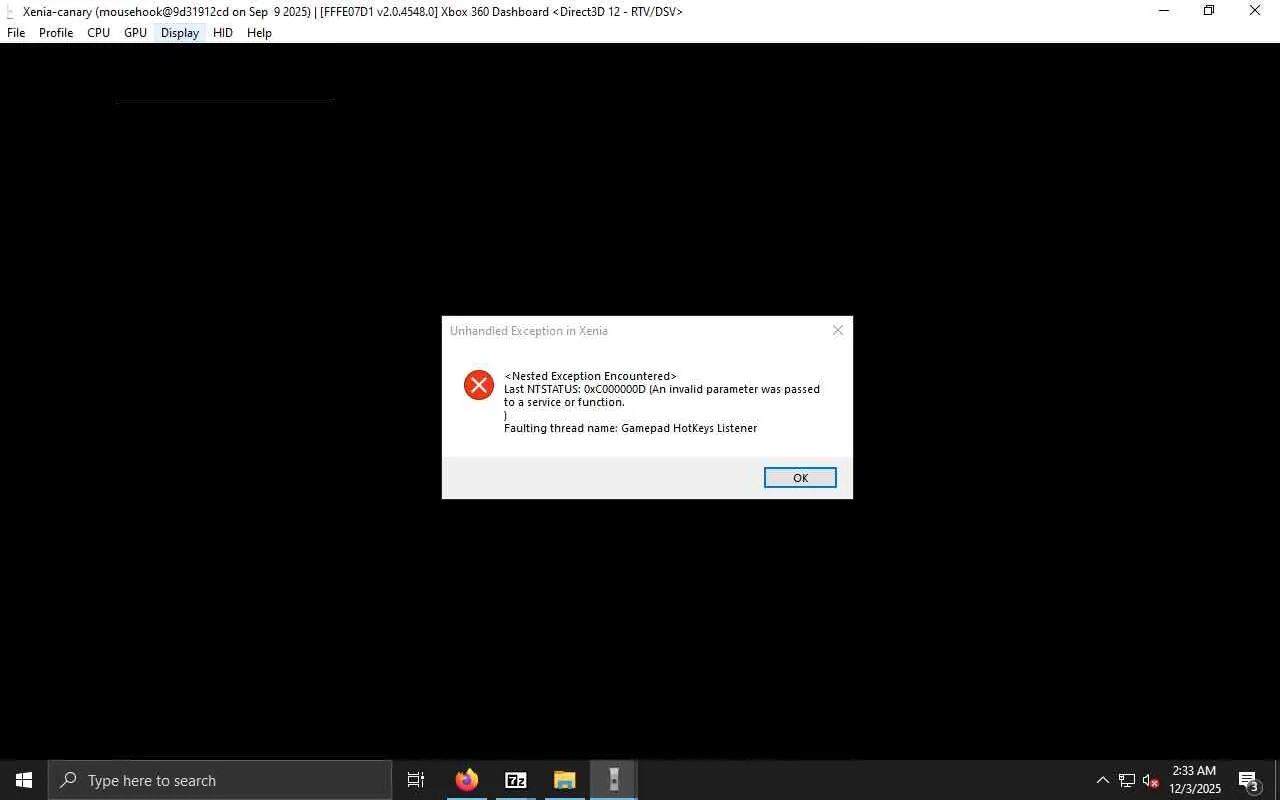
Task: Open the File menu
Action: pos(16,33)
